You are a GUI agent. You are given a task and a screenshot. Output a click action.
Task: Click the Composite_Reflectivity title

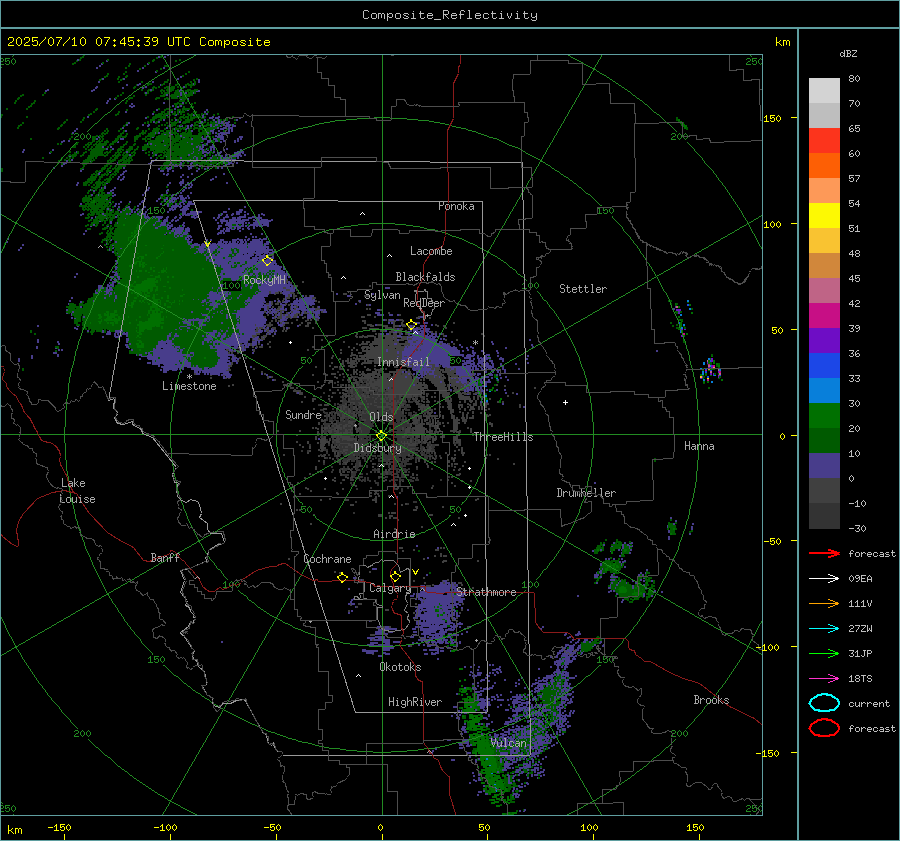click(x=450, y=15)
